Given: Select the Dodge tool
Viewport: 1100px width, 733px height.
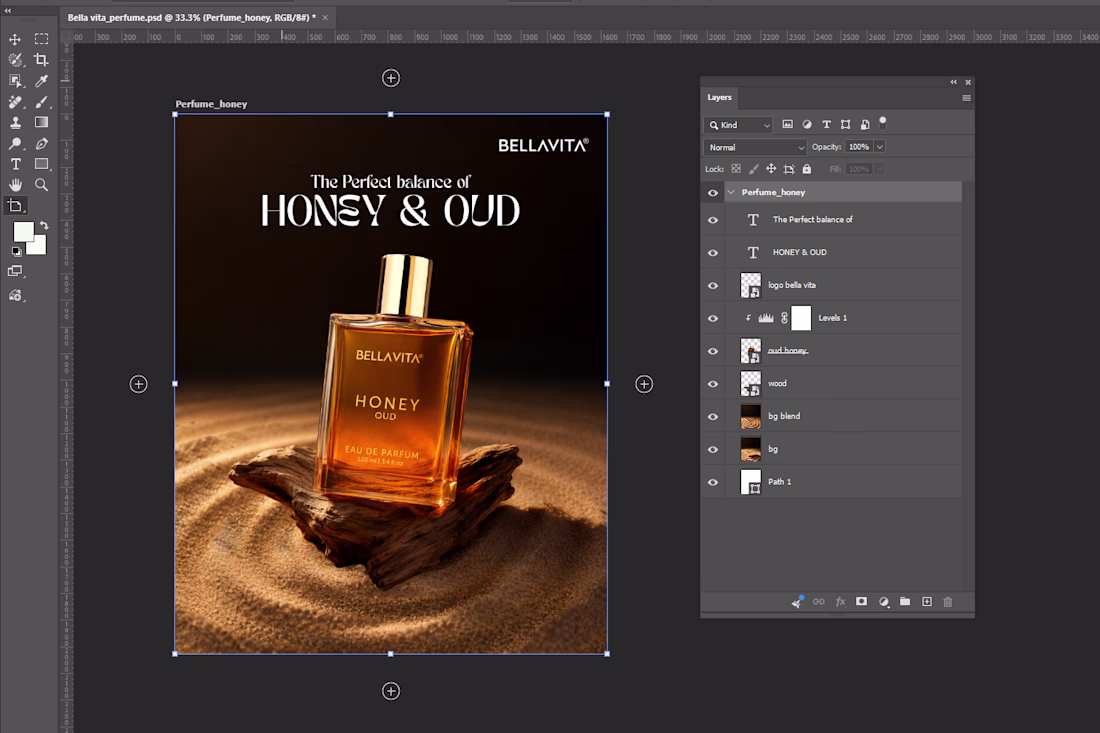Looking at the screenshot, I should click(x=15, y=144).
